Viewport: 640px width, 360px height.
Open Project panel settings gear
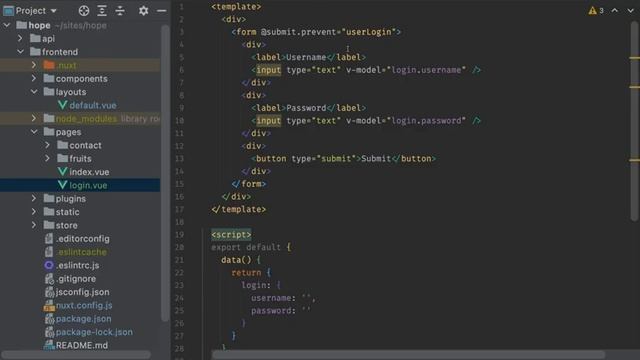pyautogui.click(x=143, y=11)
